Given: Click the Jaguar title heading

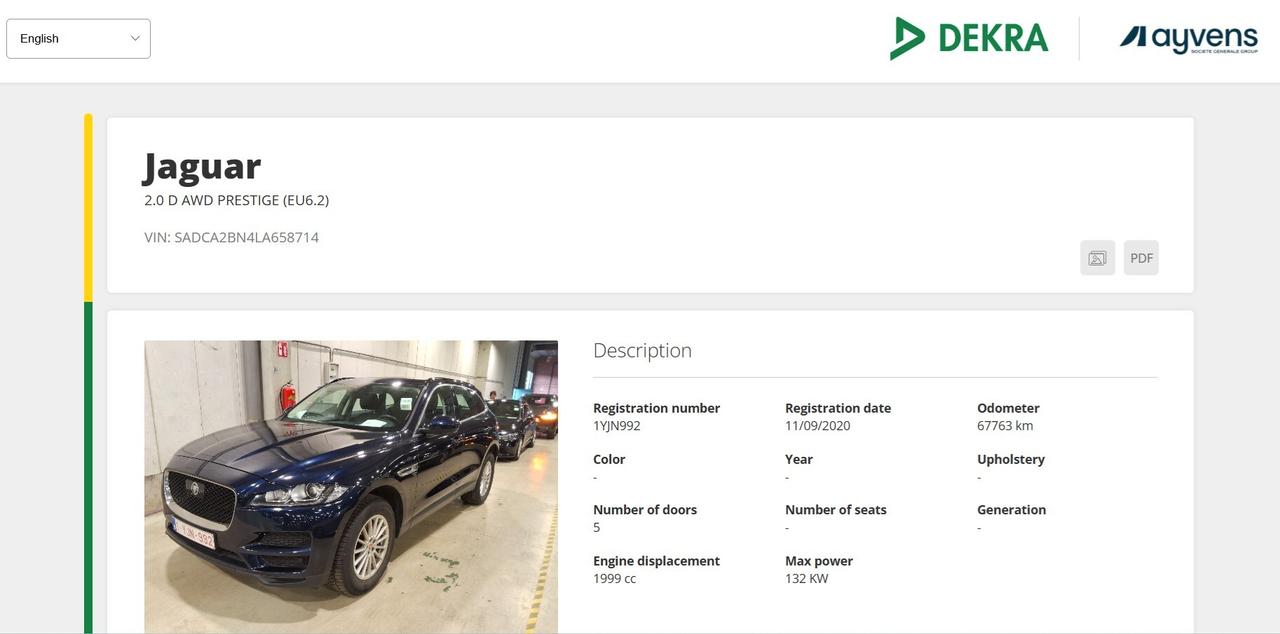Looking at the screenshot, I should pos(202,166).
